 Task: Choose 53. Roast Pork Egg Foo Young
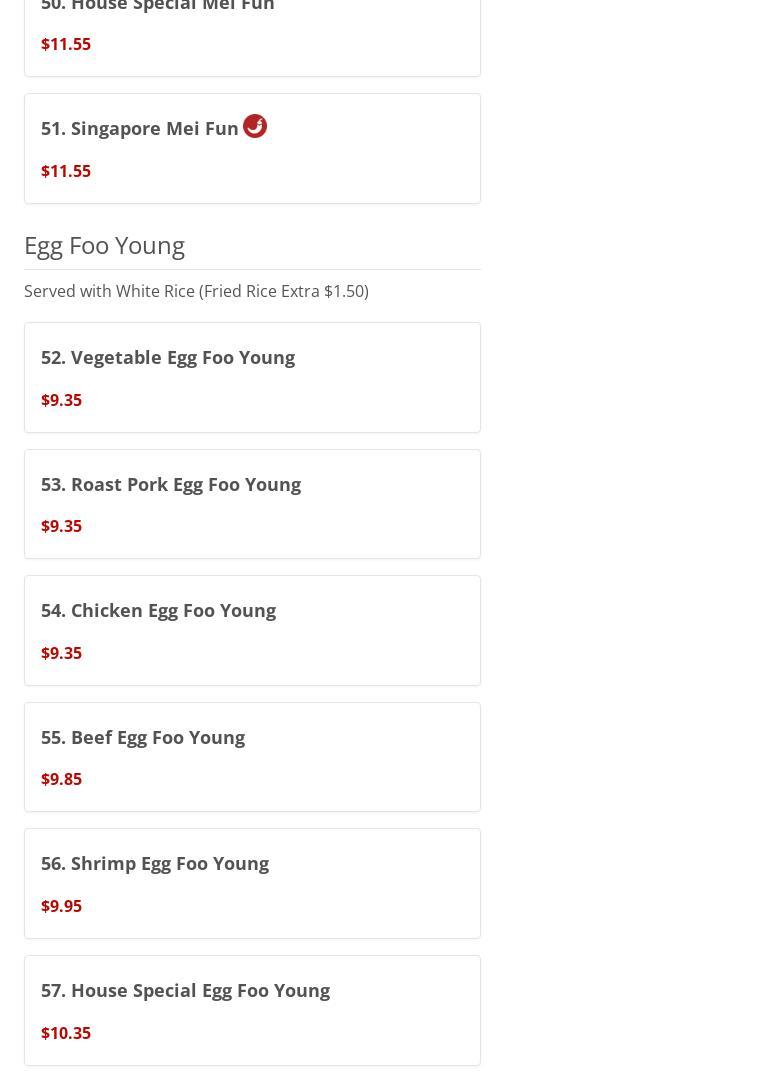click(252, 504)
